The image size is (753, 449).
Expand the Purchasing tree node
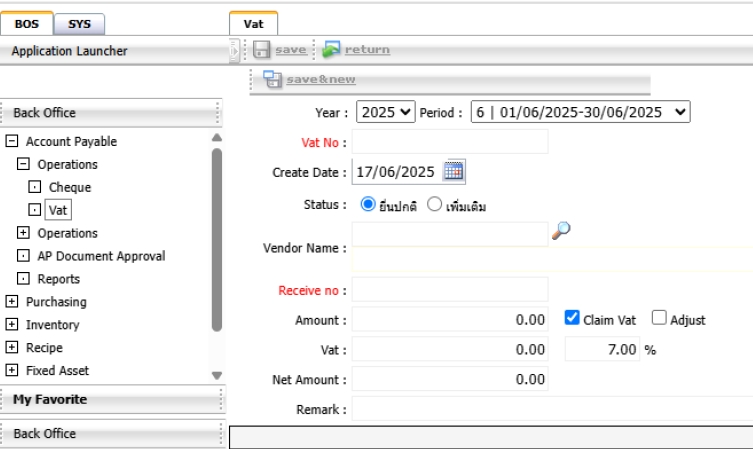pos(12,302)
